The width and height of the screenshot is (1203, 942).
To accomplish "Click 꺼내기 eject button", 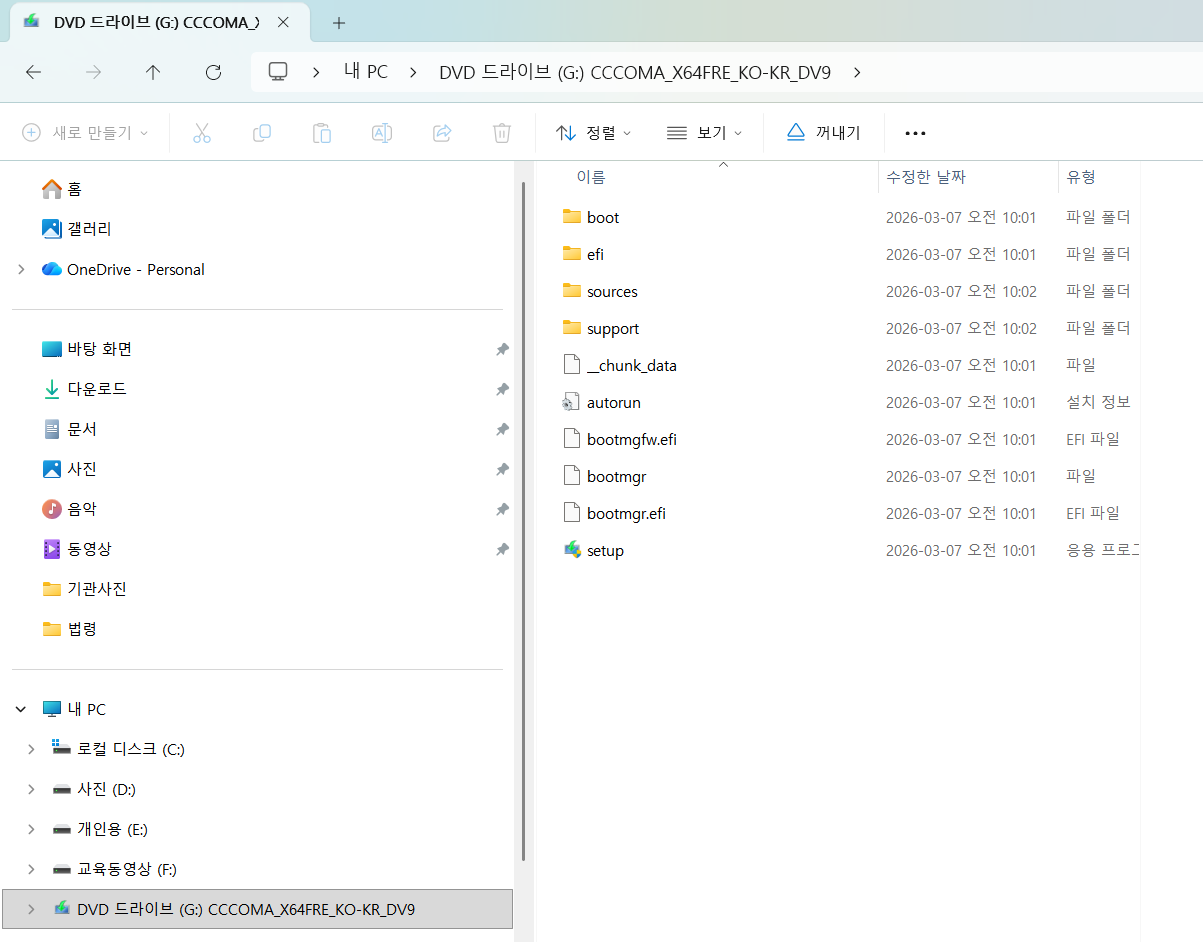I will point(823,133).
